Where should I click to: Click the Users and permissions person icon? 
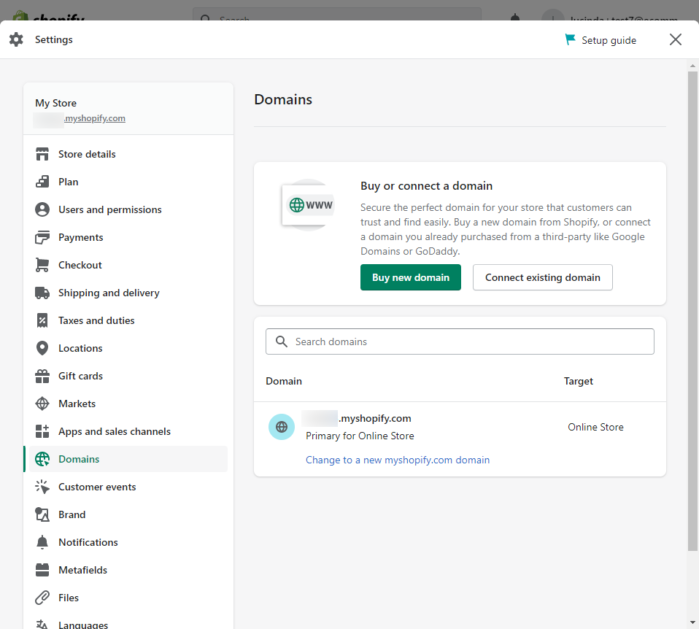[42, 209]
